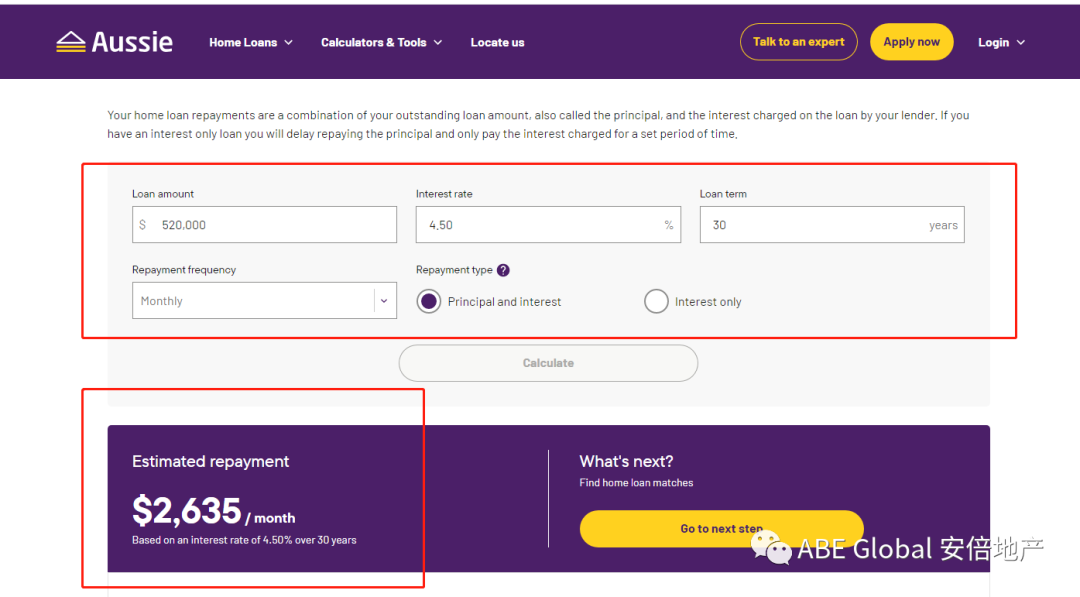1080x597 pixels.
Task: Click the WeChat icon in the watermark
Action: [x=771, y=546]
